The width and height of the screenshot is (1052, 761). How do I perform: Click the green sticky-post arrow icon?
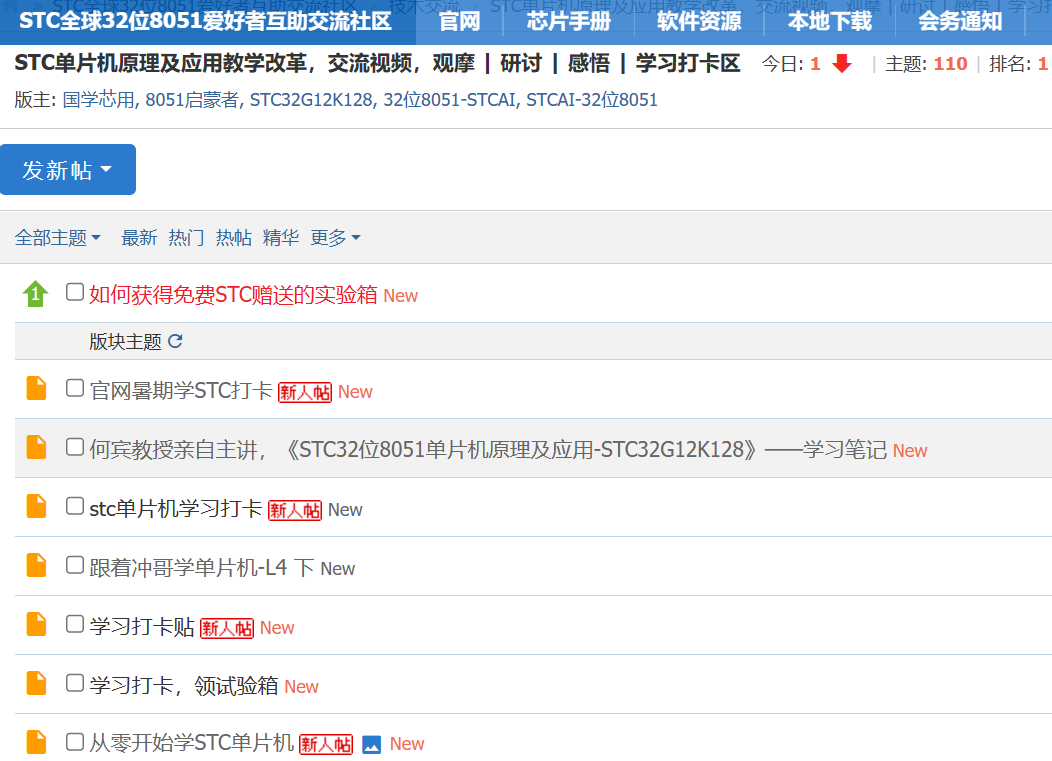pos(35,294)
